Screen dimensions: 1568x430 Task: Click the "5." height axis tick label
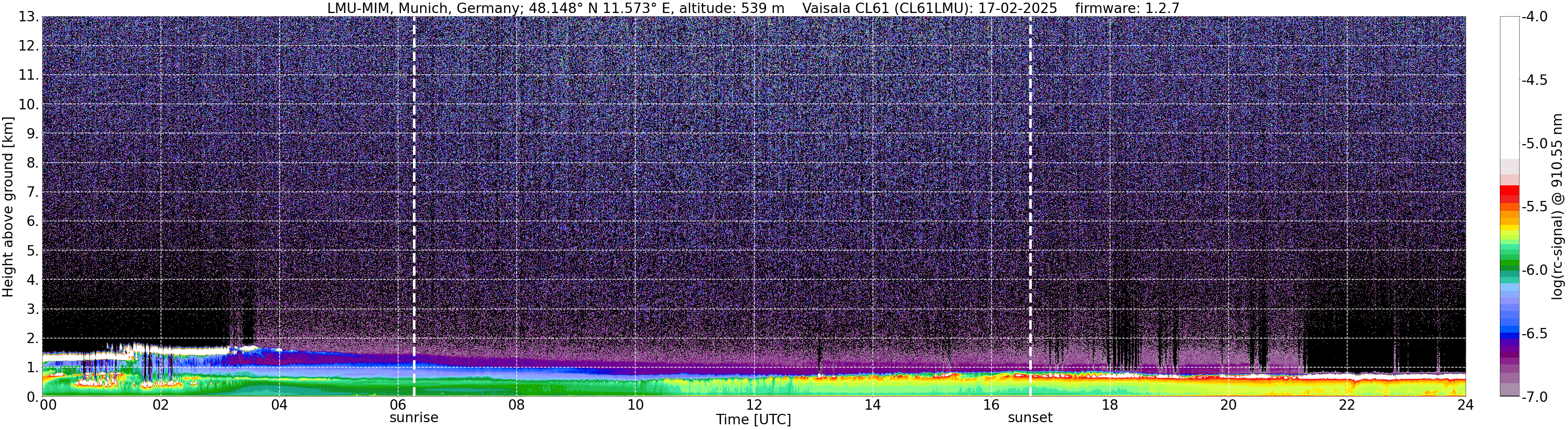(x=33, y=251)
